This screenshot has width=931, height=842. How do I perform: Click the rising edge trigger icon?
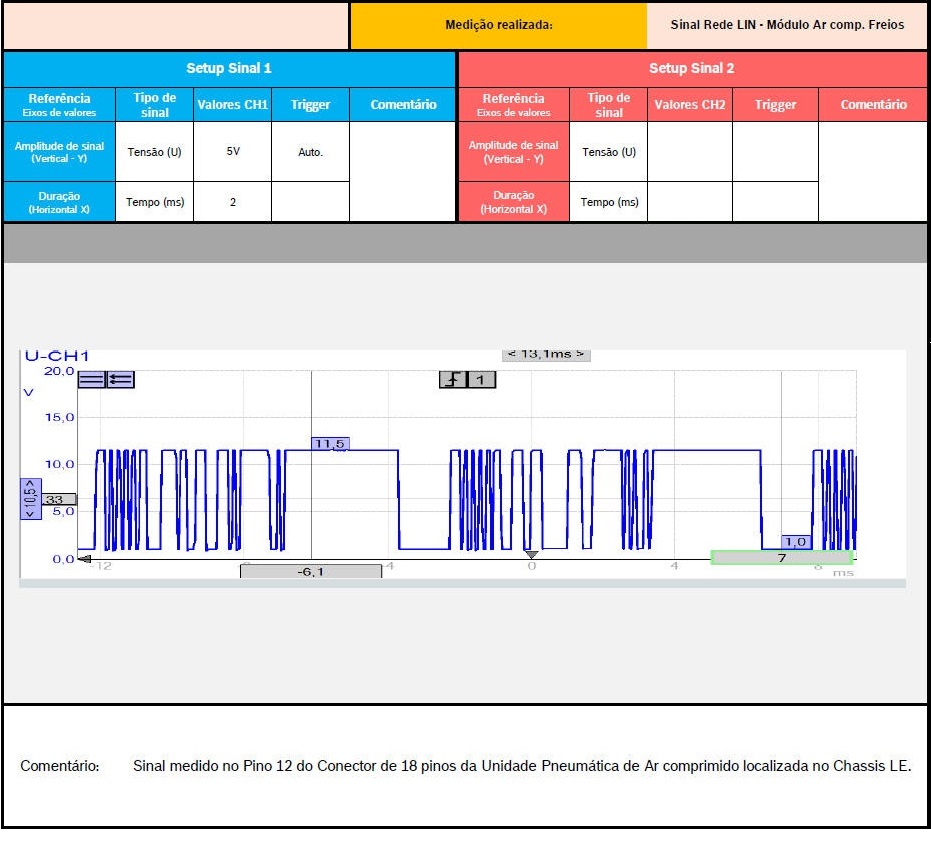[x=453, y=380]
